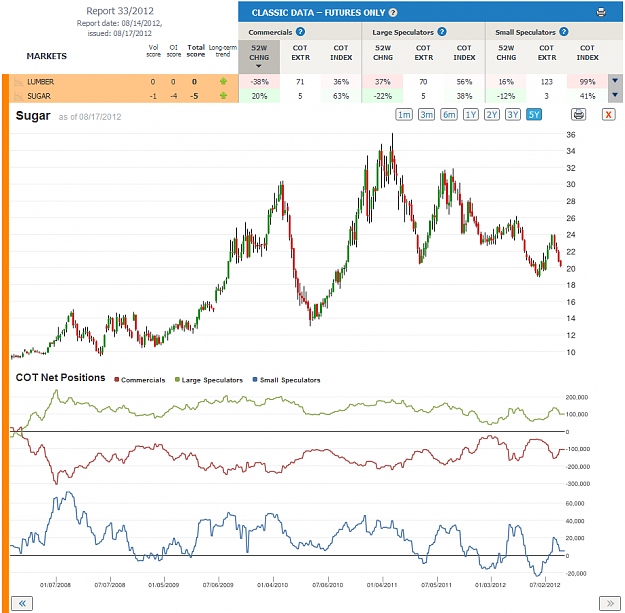Screen dimensions: 625x613
Task: Click the Sugar row chart icon
Action: click(18, 96)
